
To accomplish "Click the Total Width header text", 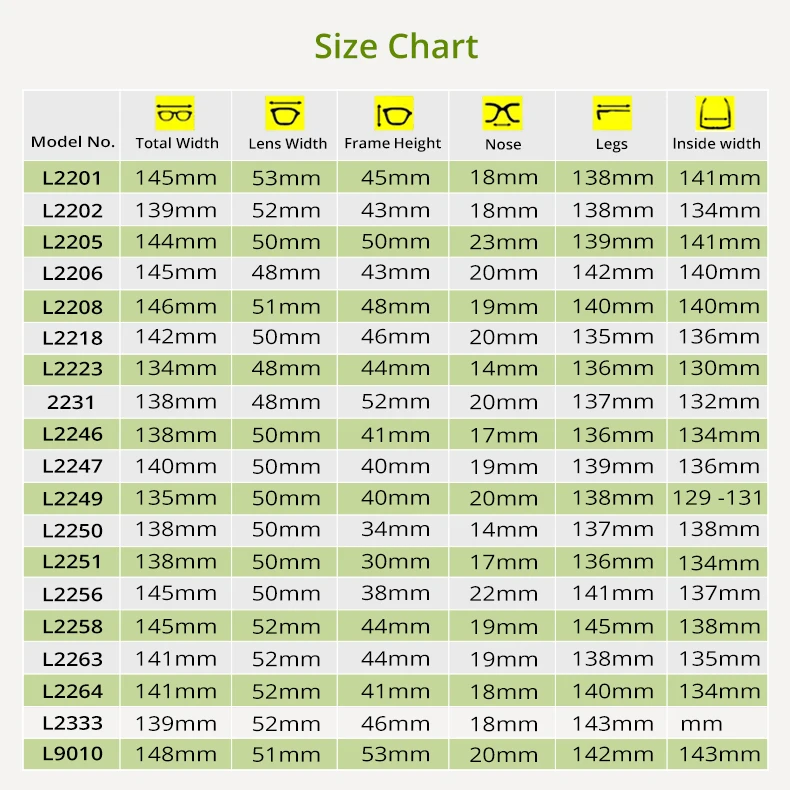I will pos(177,143).
